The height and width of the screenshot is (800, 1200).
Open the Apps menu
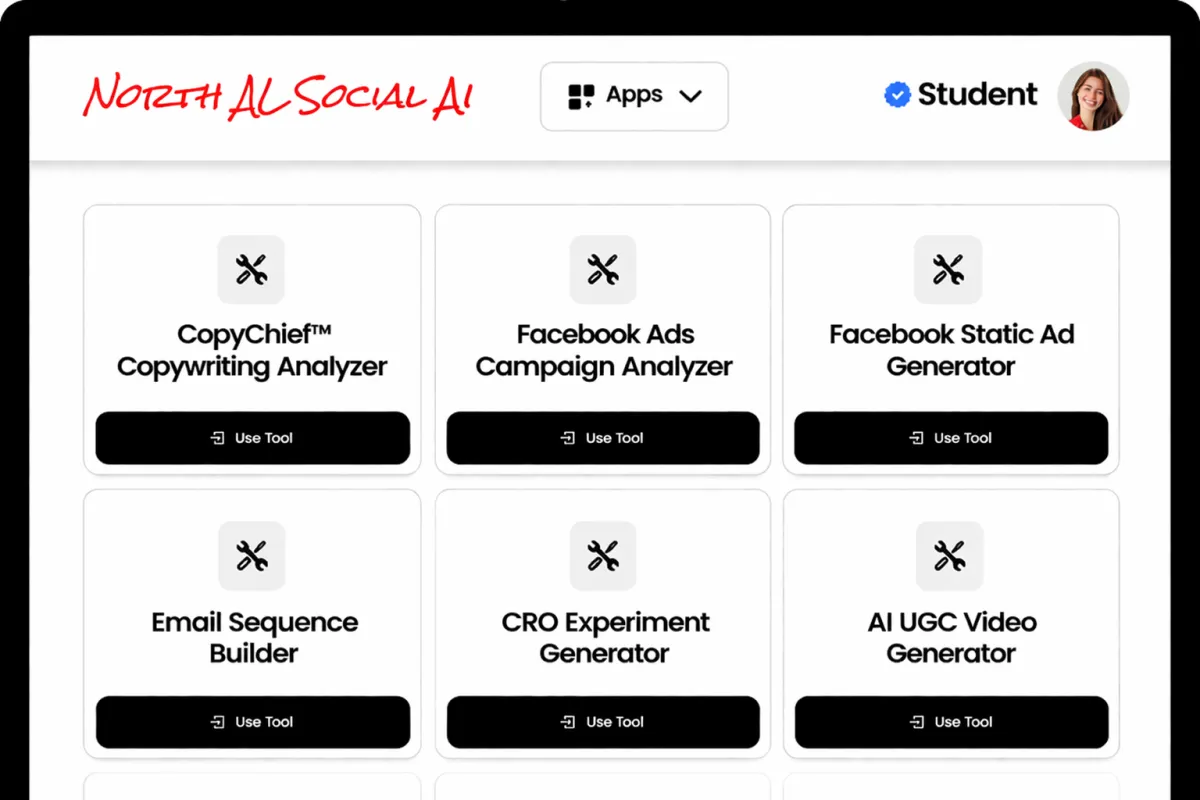pyautogui.click(x=634, y=96)
